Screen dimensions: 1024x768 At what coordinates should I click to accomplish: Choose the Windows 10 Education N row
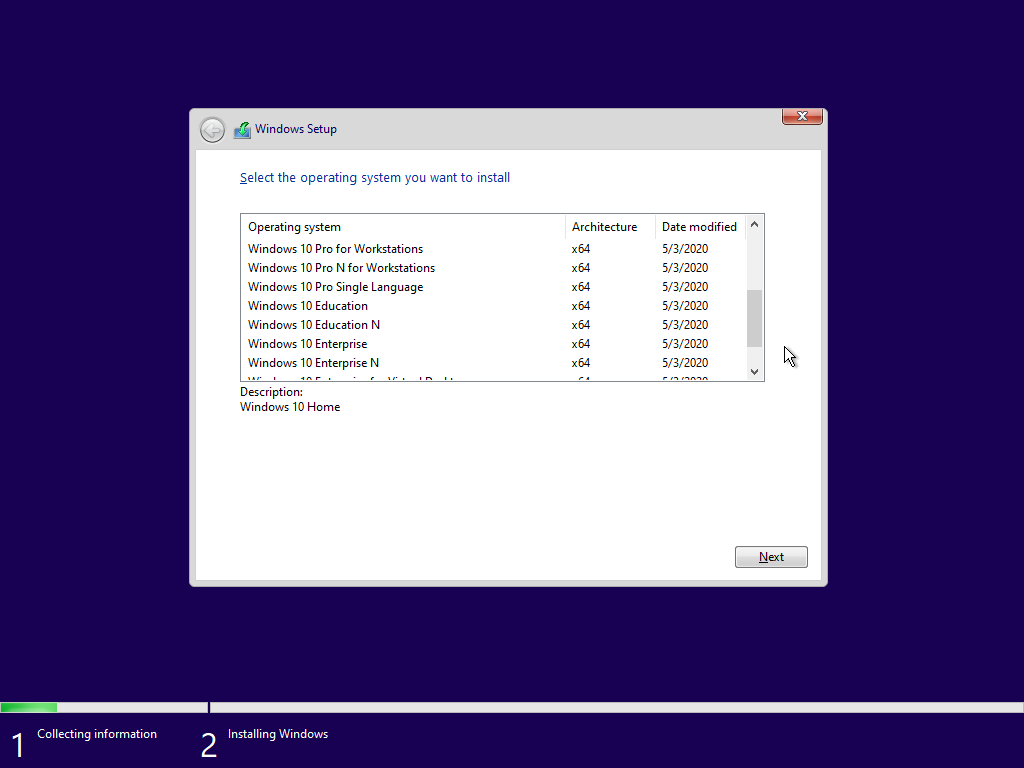(x=493, y=325)
